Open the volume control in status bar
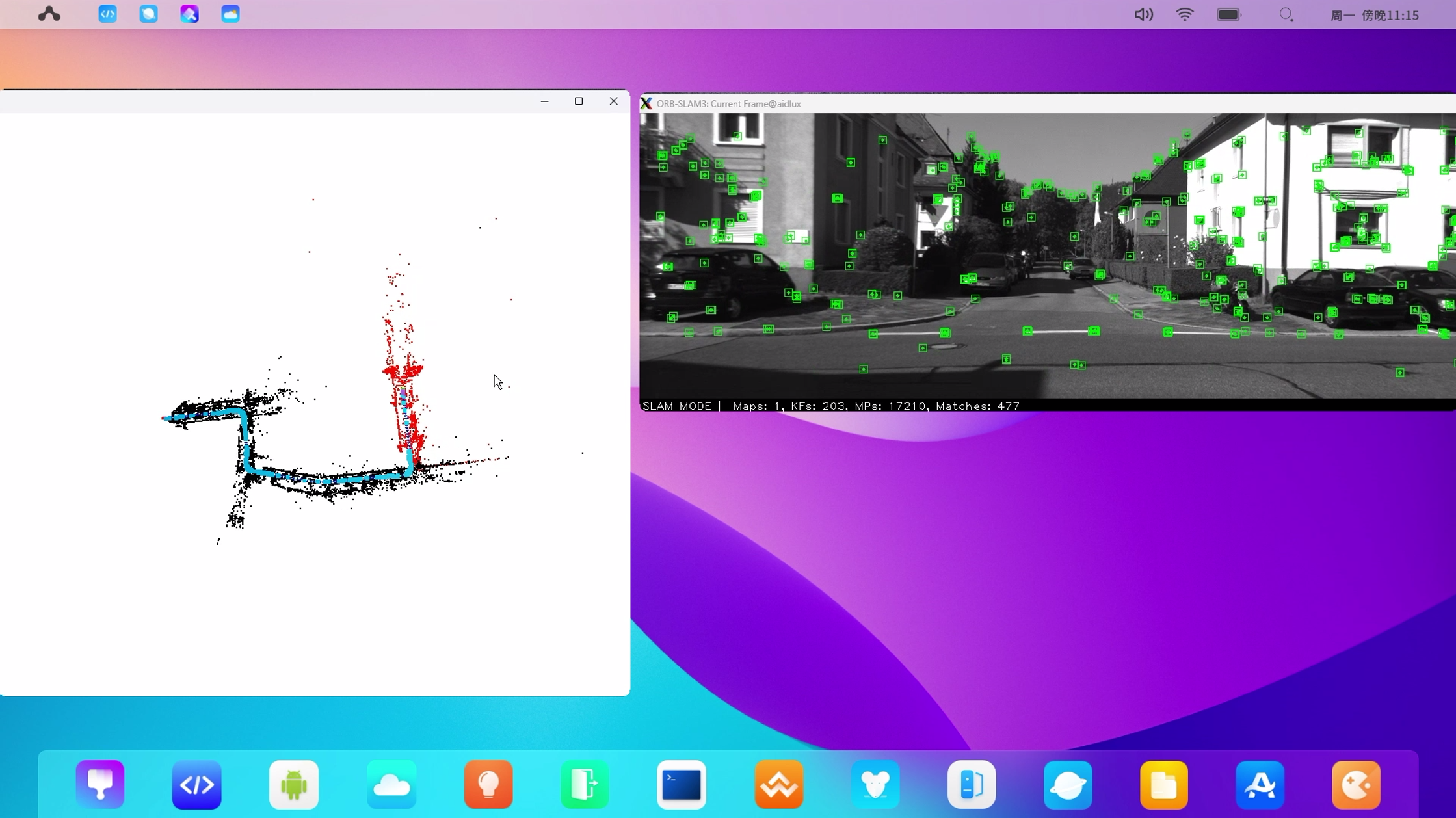Screen dimensions: 1456x818 click(1143, 14)
